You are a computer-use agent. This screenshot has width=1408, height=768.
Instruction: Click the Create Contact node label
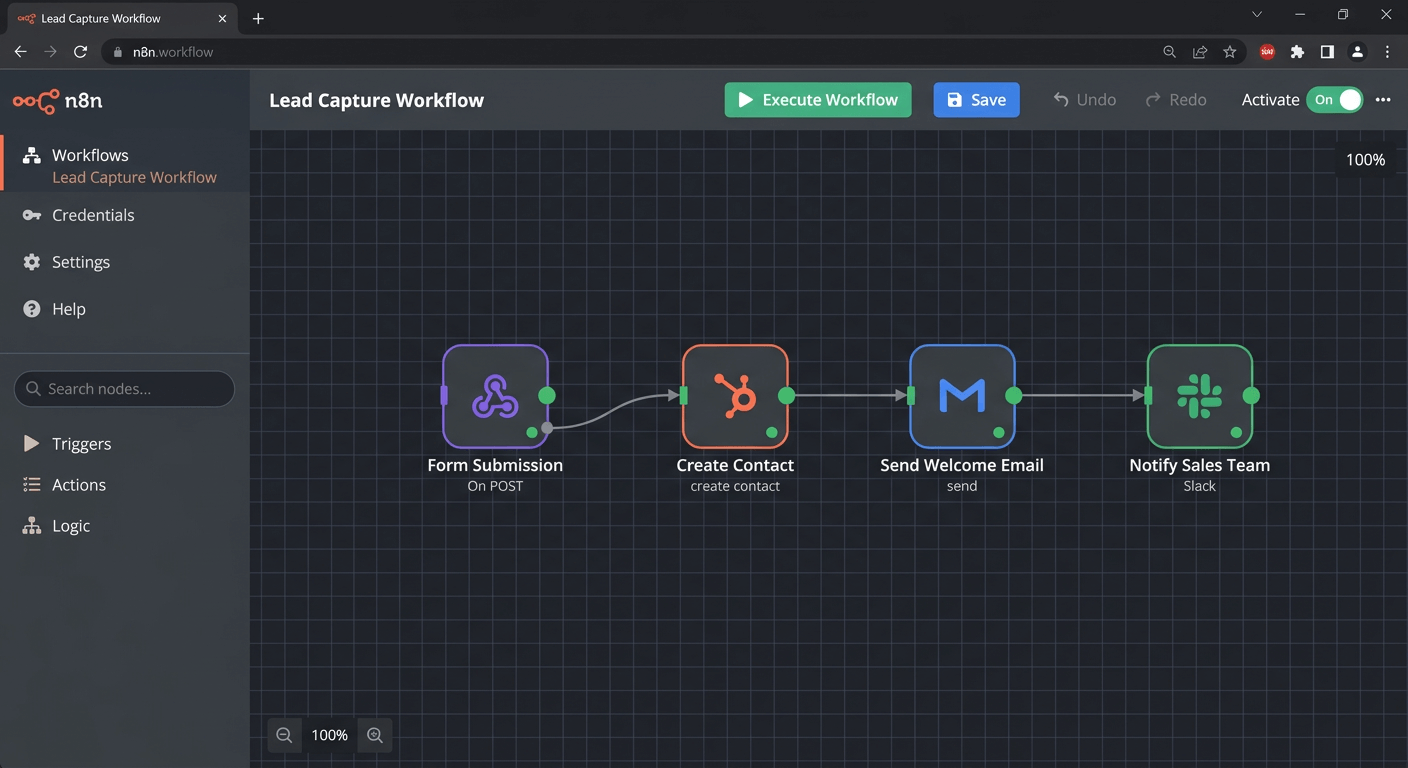pyautogui.click(x=735, y=465)
